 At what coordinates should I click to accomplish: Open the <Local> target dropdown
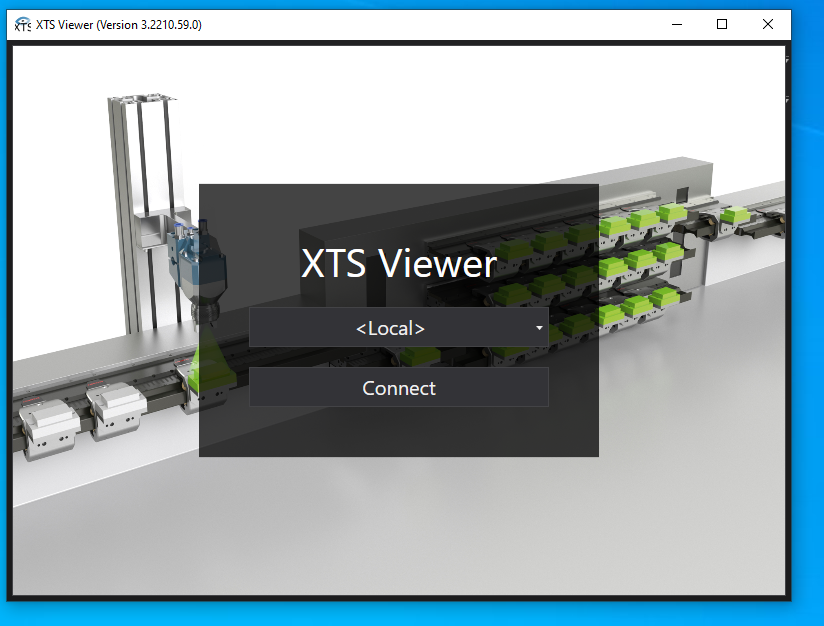pos(399,327)
